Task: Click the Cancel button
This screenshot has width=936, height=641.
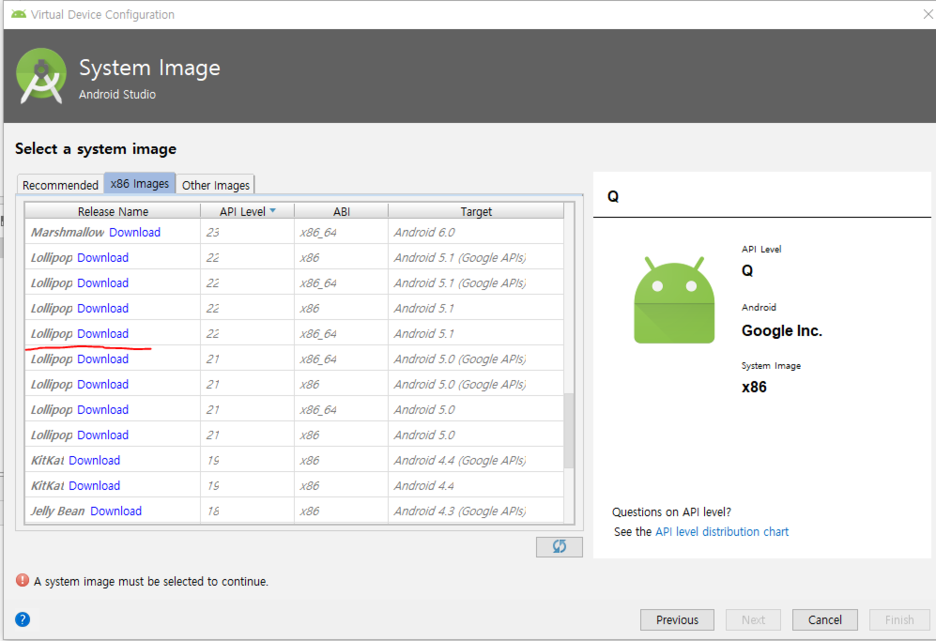Action: point(824,620)
